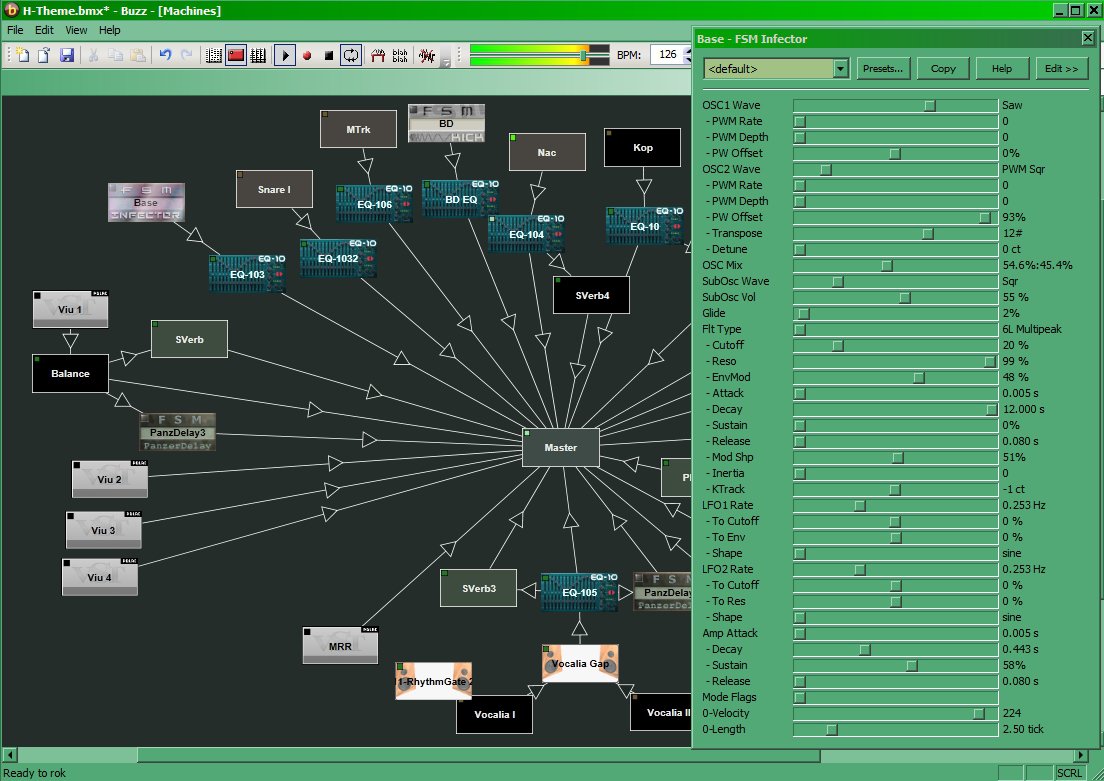Viewport: 1104px width, 781px height.
Task: Click the 'bleh bleh' info icon
Action: pyautogui.click(x=400, y=55)
